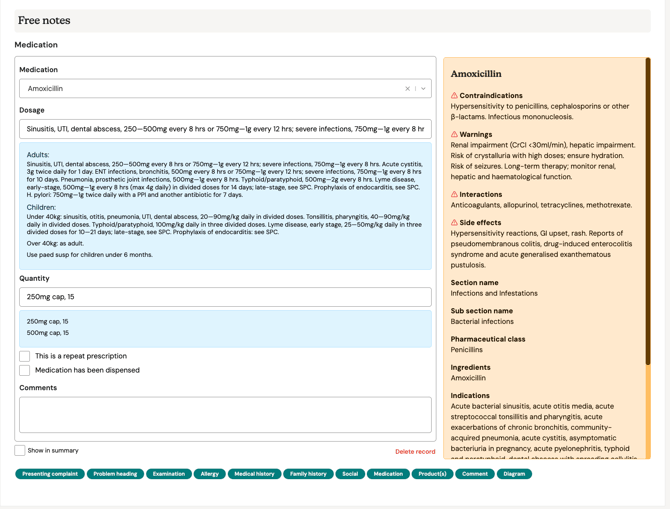670x509 pixels.
Task: Click the Delete record link
Action: click(414, 452)
